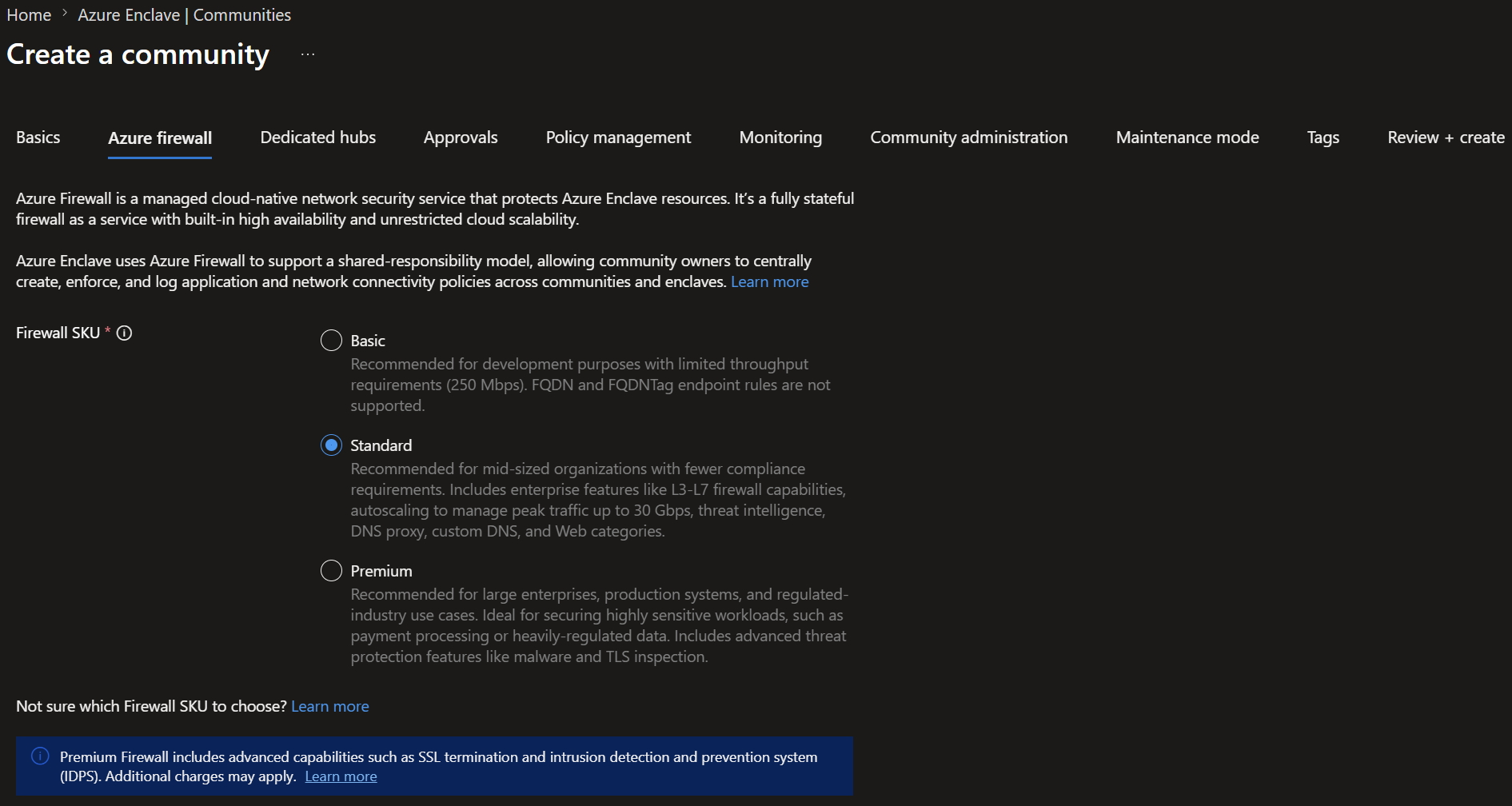
Task: Switch to the Basics tab
Action: pyautogui.click(x=38, y=138)
